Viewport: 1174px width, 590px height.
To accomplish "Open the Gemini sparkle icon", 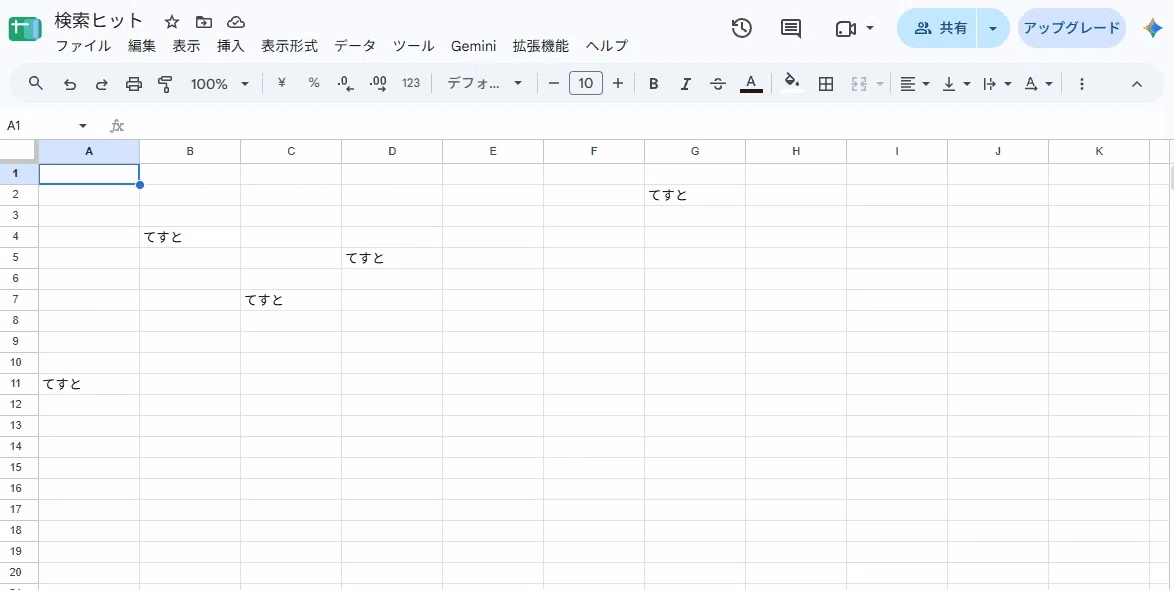I will point(1152,28).
